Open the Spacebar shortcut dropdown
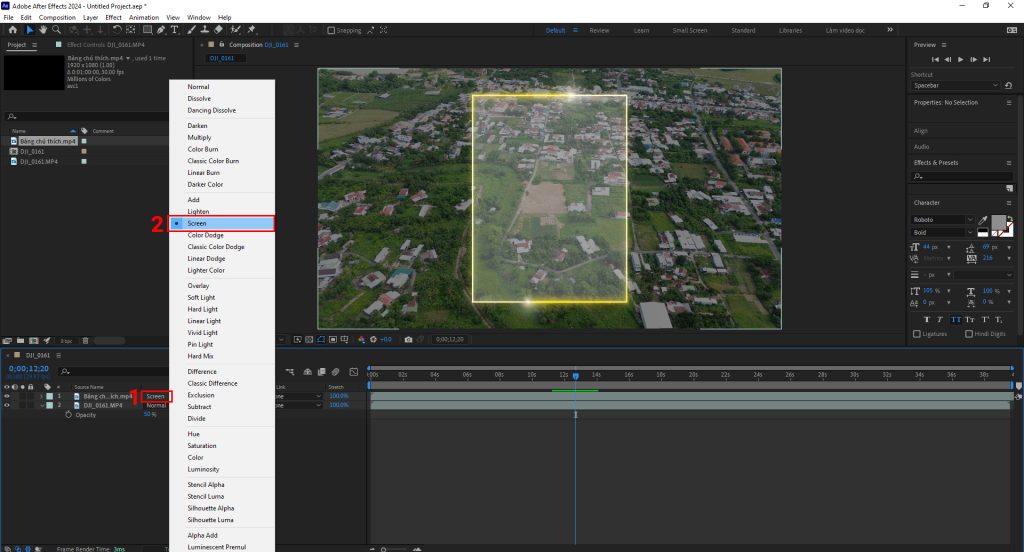The height and width of the screenshot is (552, 1024). click(954, 86)
